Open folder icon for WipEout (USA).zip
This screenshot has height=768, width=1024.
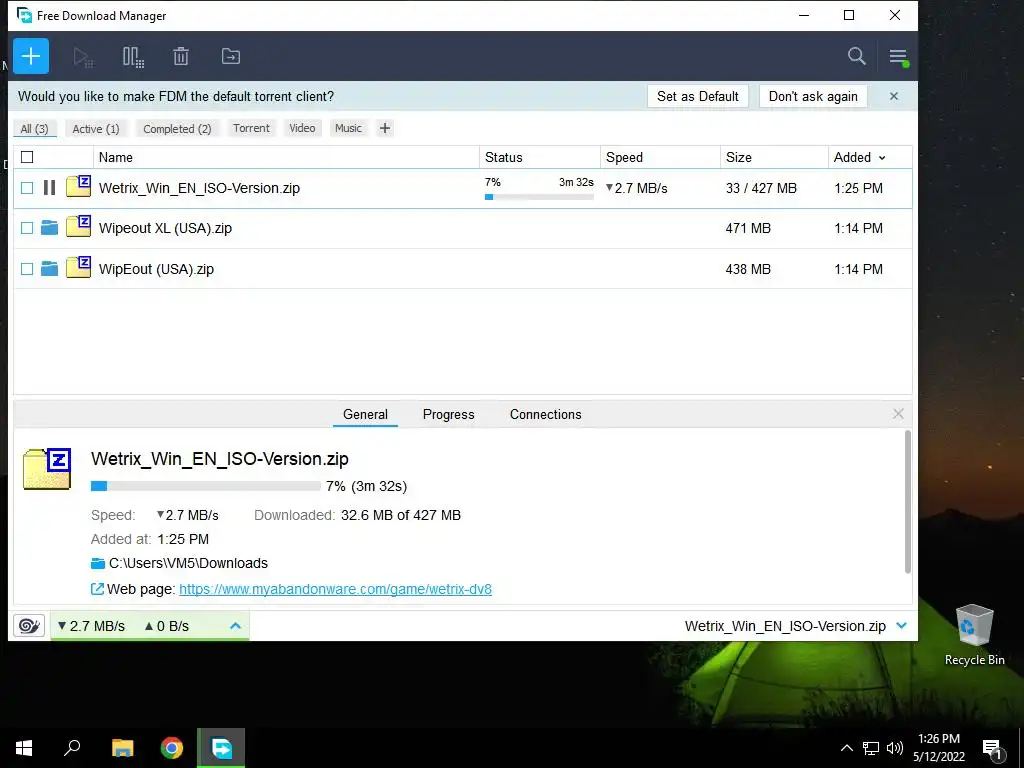pos(49,268)
